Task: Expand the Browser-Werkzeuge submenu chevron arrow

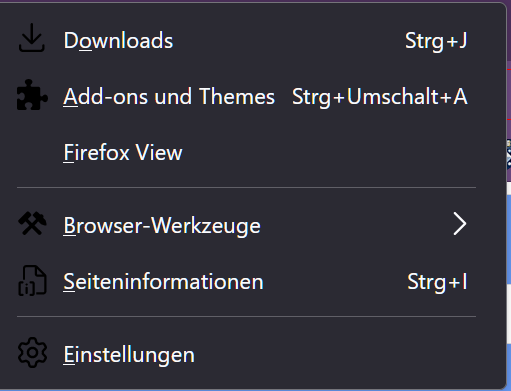Action: click(460, 225)
